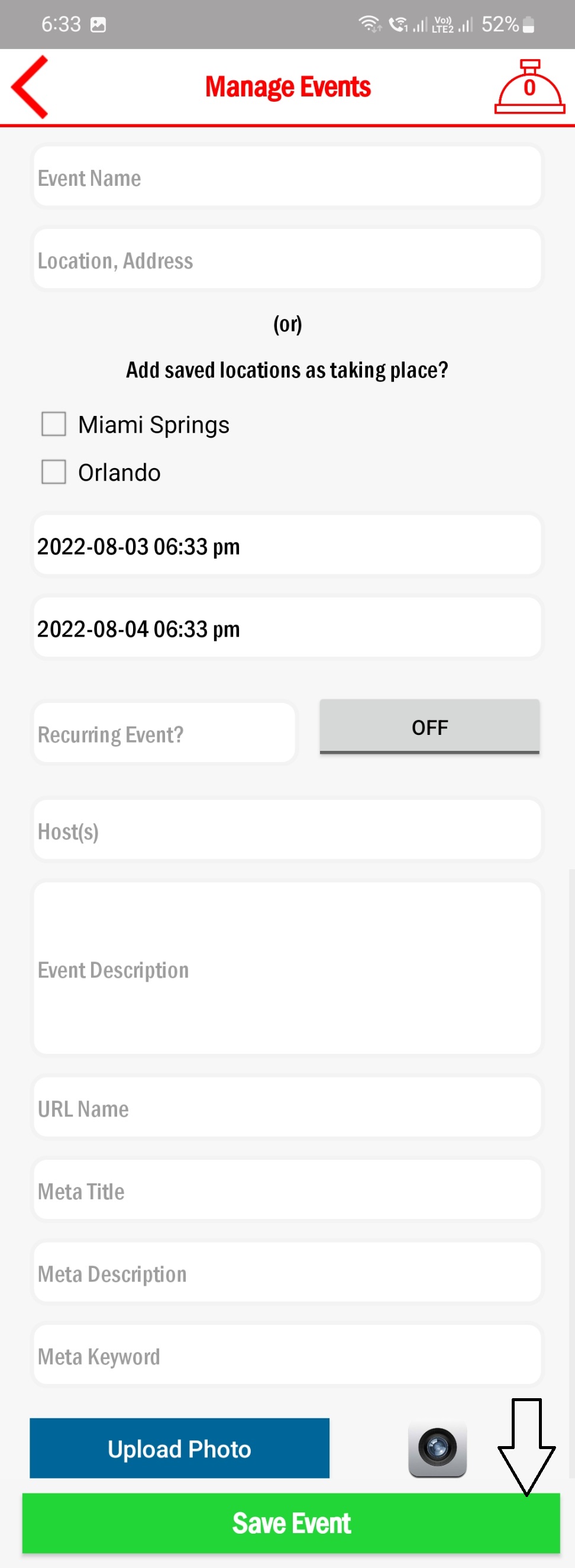Open the bell notification icon
Viewport: 575px width, 1568px height.
529,87
